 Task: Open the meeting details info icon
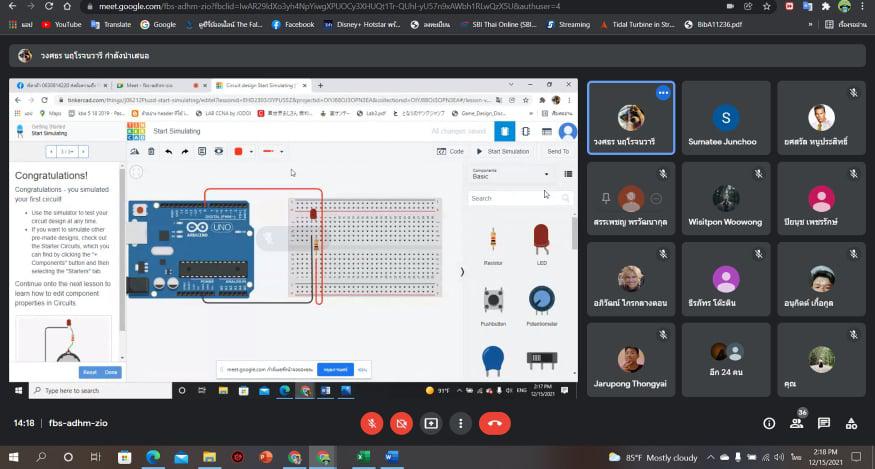click(x=769, y=424)
